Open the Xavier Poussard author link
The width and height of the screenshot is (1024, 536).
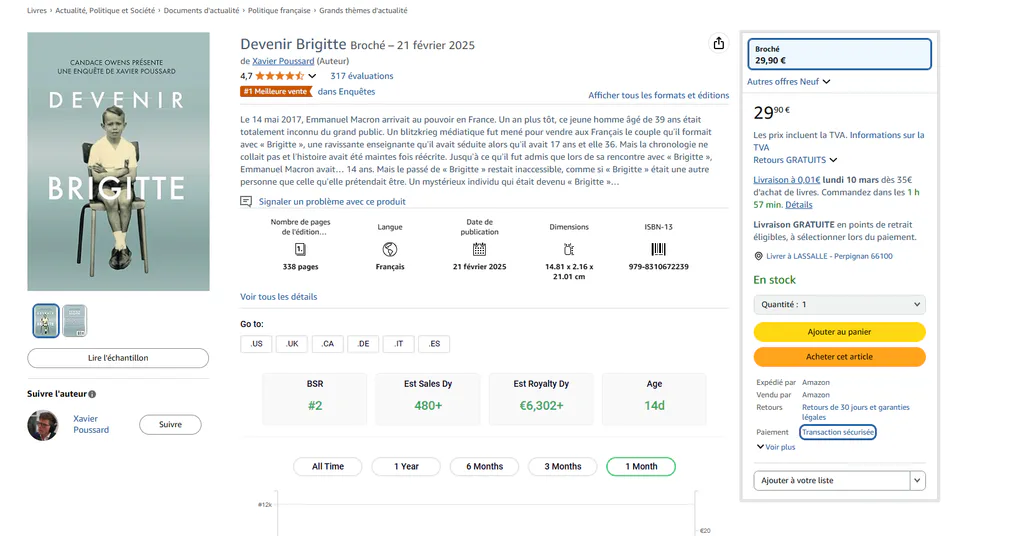[283, 61]
